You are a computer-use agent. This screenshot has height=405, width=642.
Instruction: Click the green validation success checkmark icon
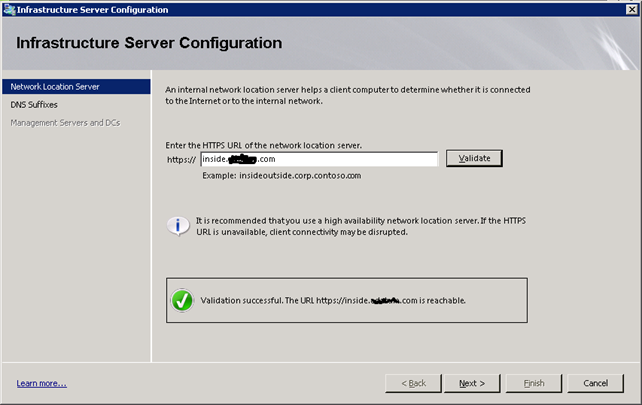point(181,300)
